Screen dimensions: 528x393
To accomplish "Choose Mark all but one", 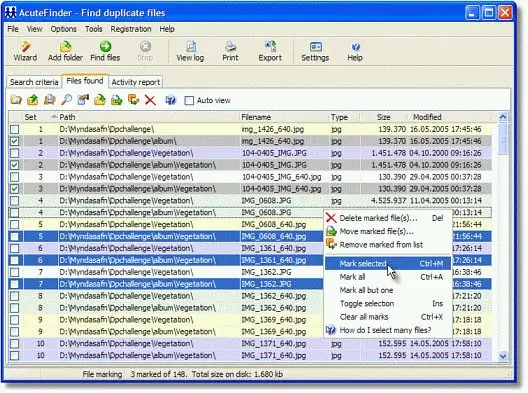I will coord(388,290).
